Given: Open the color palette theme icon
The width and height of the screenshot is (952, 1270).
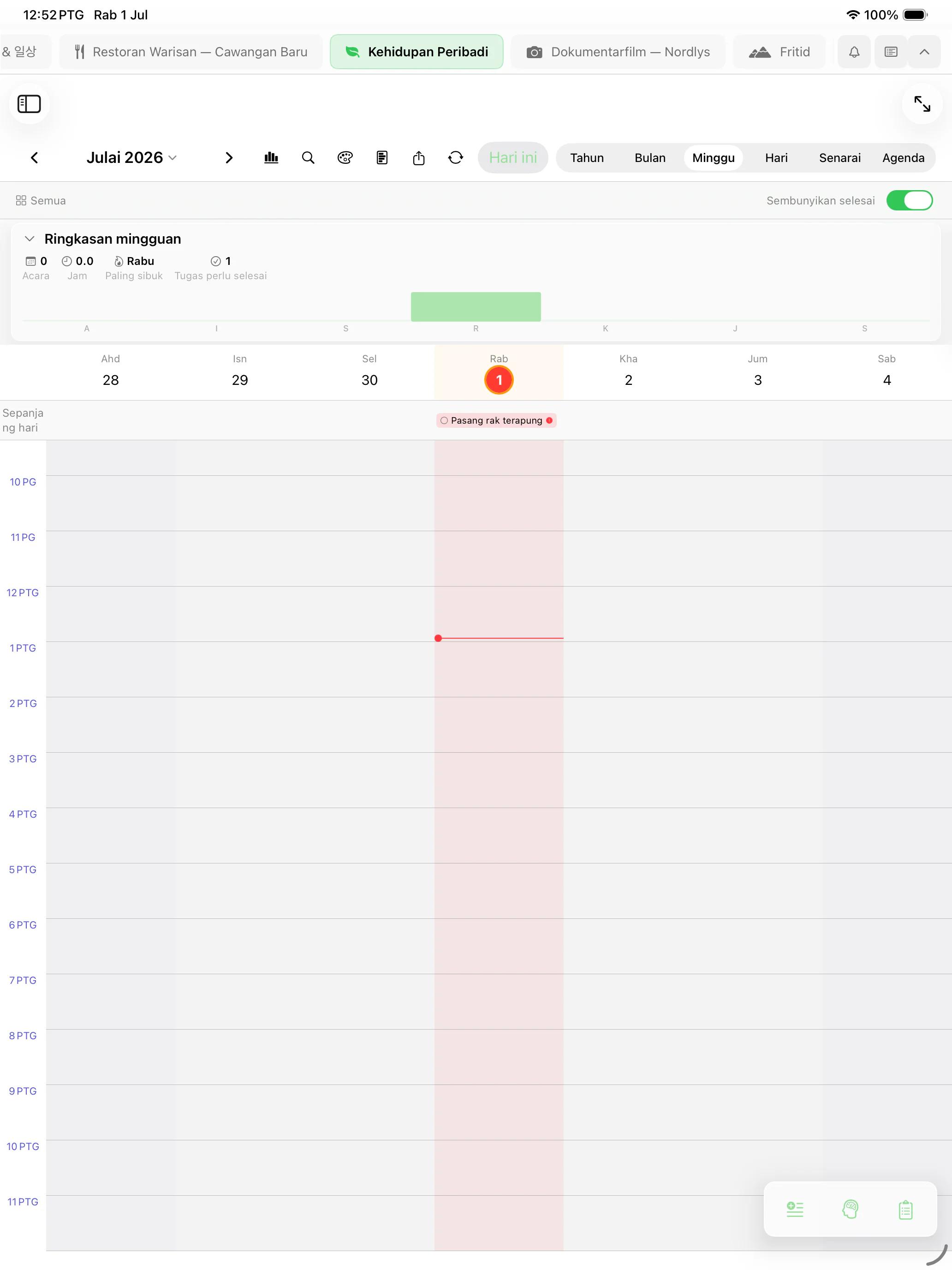Looking at the screenshot, I should point(345,158).
